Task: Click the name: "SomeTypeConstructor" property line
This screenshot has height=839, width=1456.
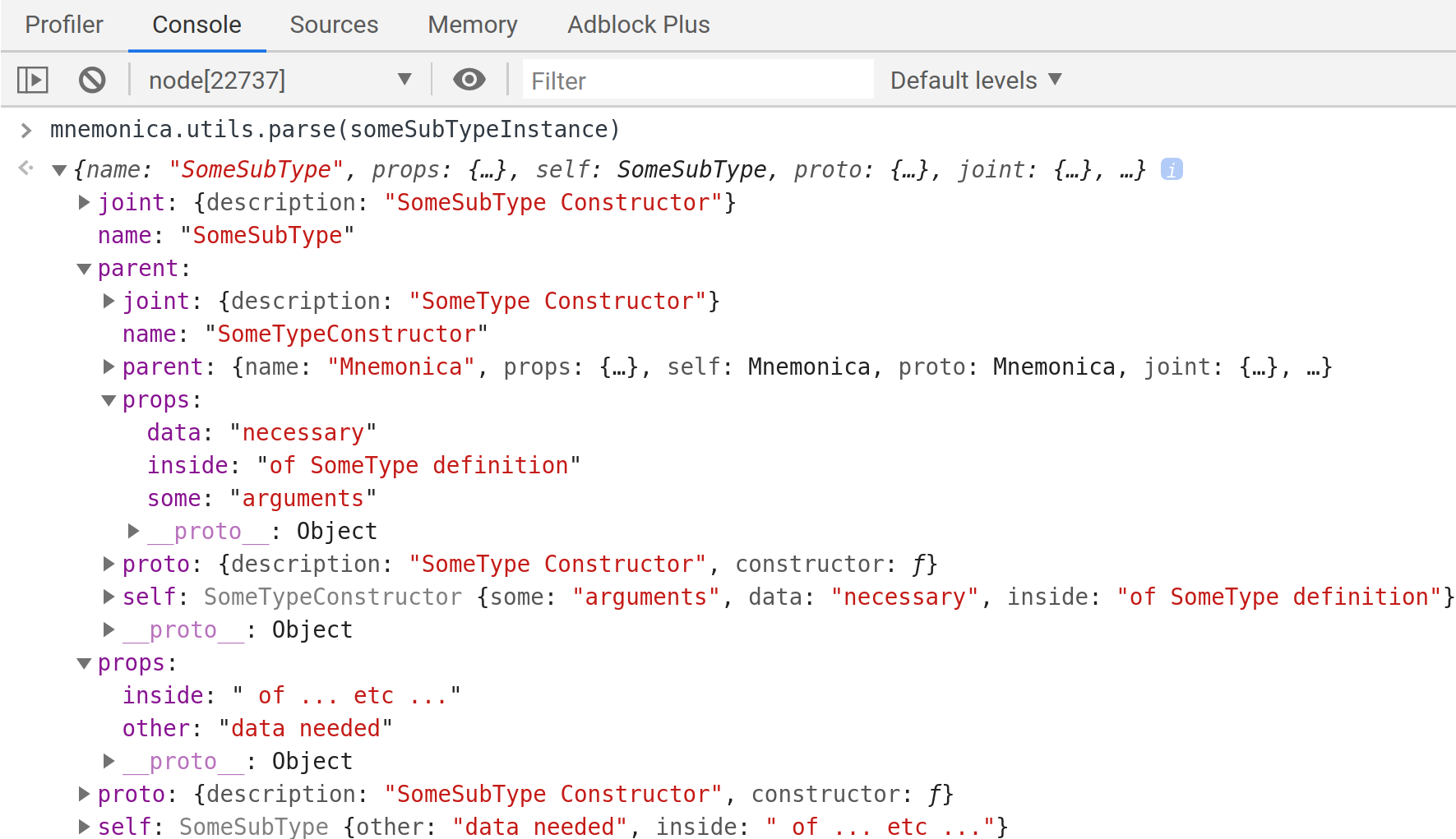Action: click(305, 334)
